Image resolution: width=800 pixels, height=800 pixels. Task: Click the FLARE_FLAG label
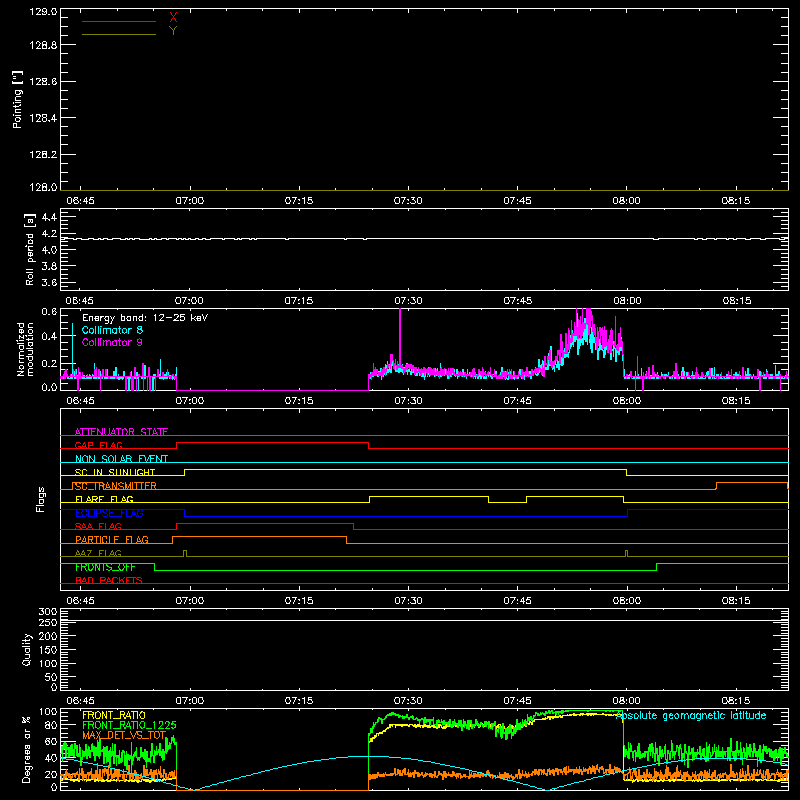[104, 499]
